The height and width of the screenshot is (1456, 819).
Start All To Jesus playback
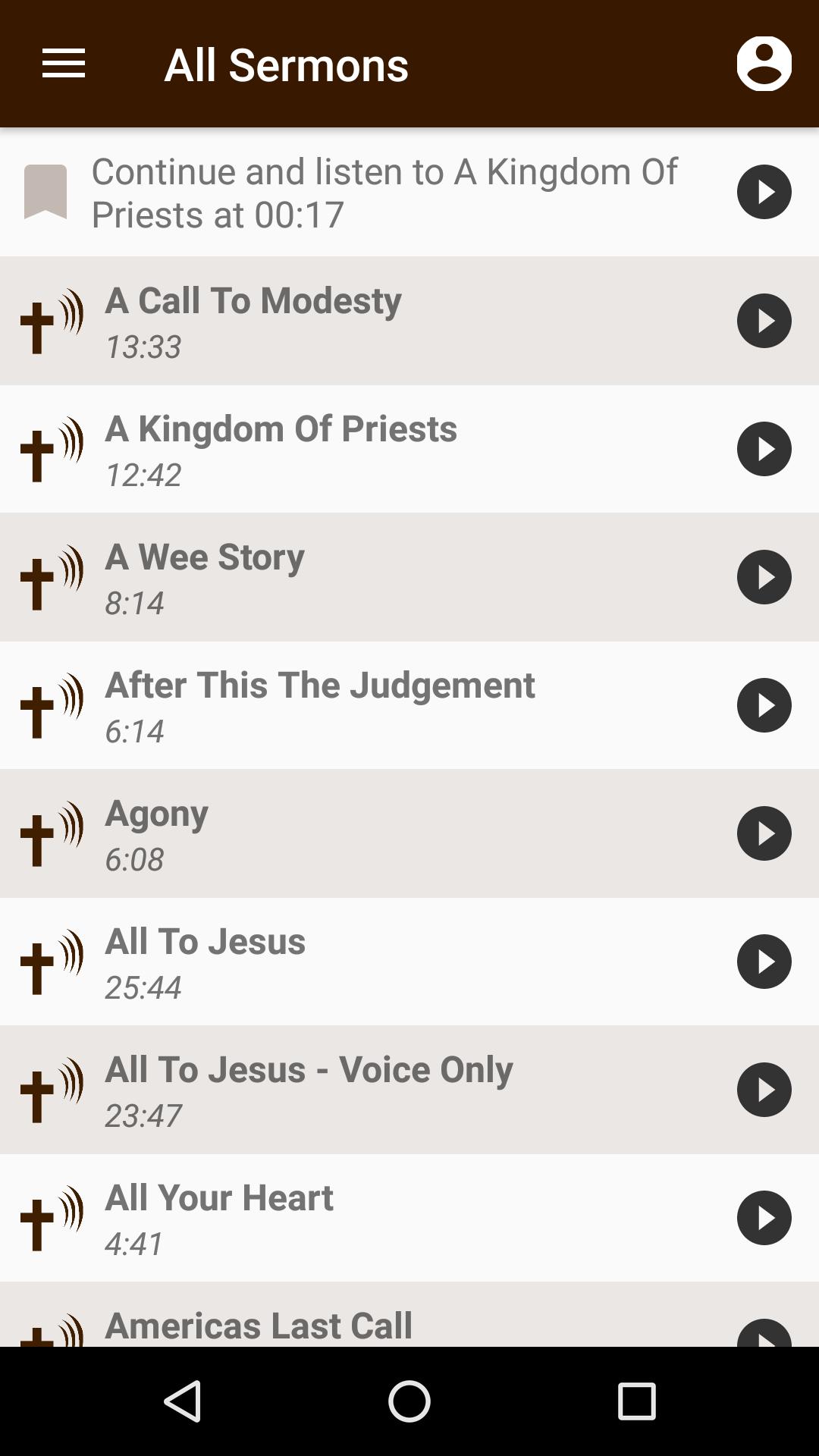(x=764, y=962)
